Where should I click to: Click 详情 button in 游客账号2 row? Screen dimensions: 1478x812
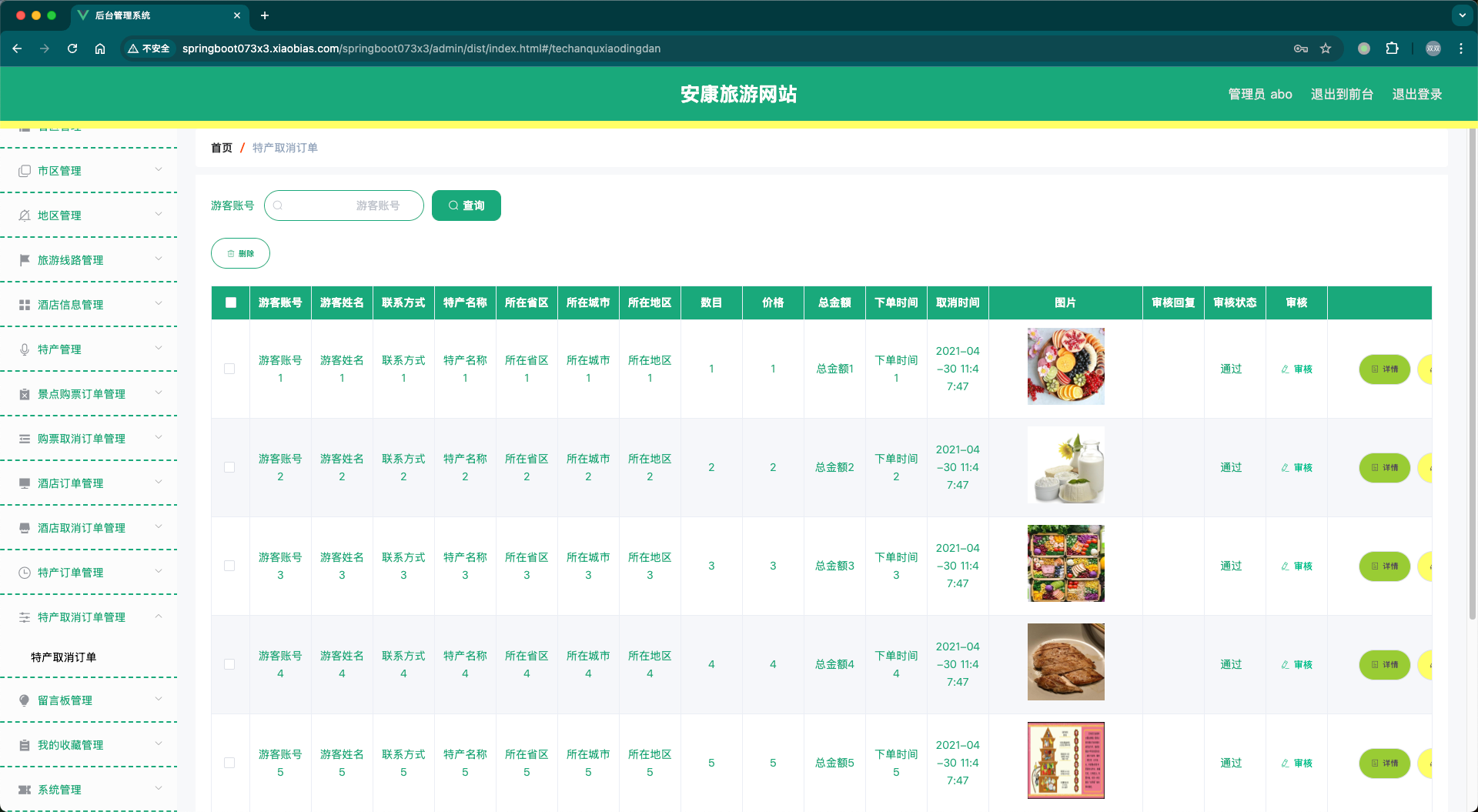tap(1384, 468)
